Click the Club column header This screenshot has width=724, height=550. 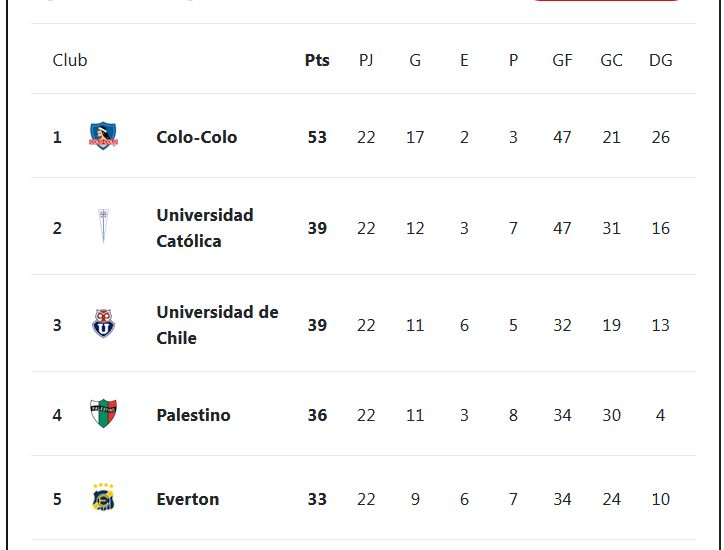[x=70, y=60]
